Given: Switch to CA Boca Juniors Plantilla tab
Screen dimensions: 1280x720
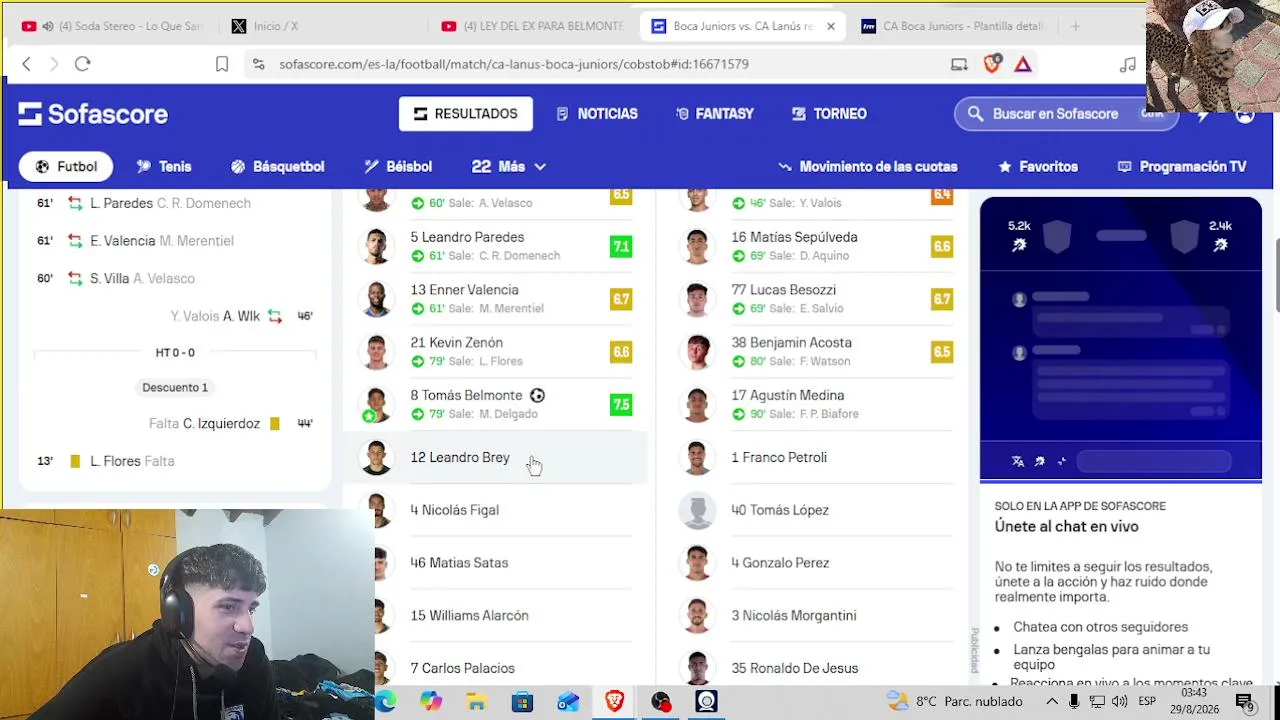Looking at the screenshot, I should pos(951,26).
